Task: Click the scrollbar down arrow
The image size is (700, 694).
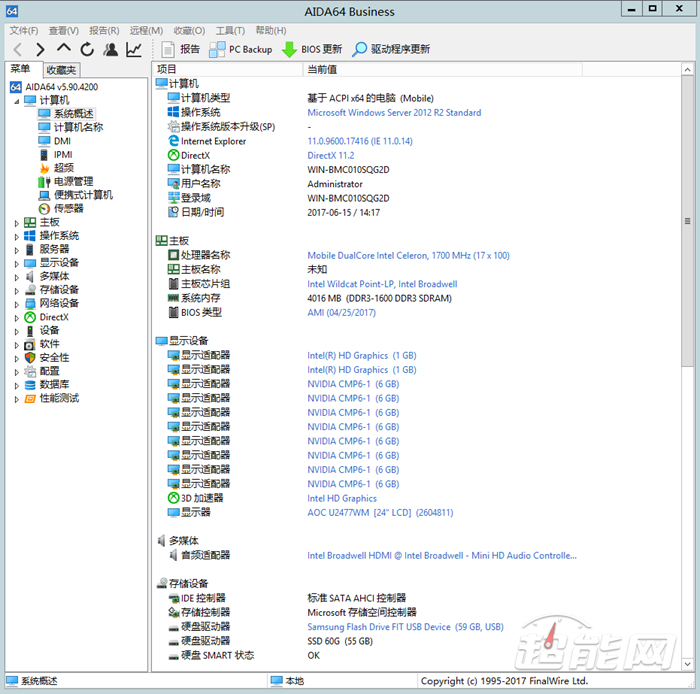Action: pyautogui.click(x=688, y=664)
